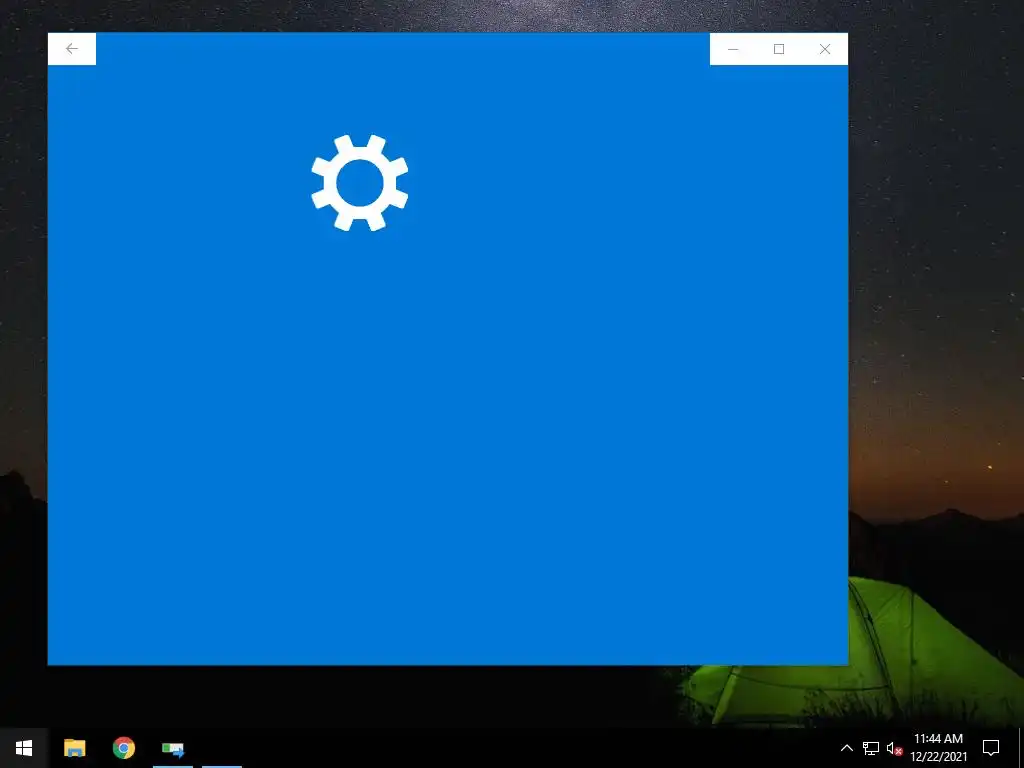Open the Windows Start menu
This screenshot has height=768, width=1024.
24,748
